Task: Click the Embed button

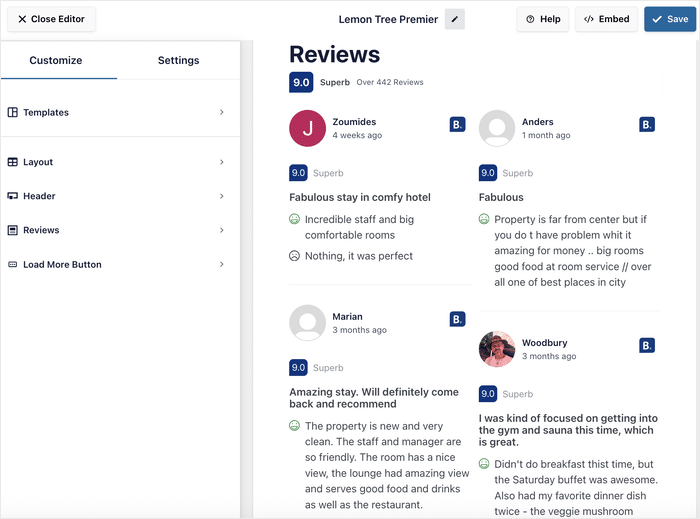Action: point(606,19)
